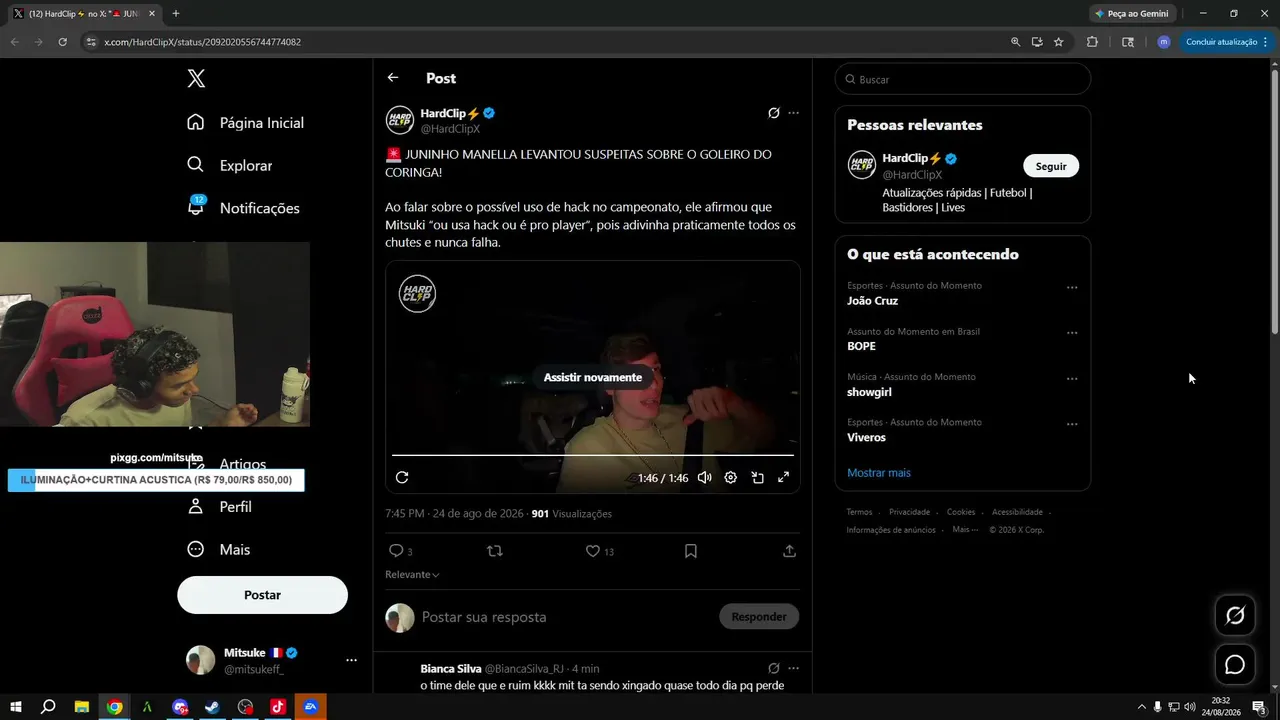Image resolution: width=1280 pixels, height=720 pixels.
Task: Expand the Relevante sort dropdown
Action: (x=412, y=575)
